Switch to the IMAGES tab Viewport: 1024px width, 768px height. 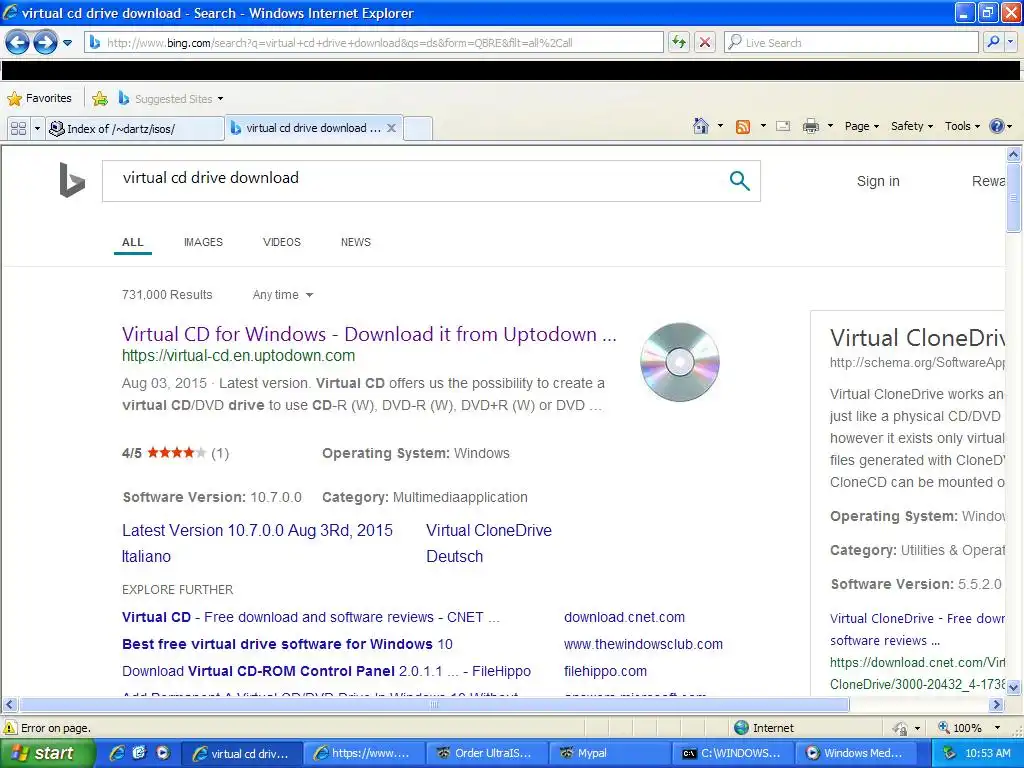(x=203, y=242)
